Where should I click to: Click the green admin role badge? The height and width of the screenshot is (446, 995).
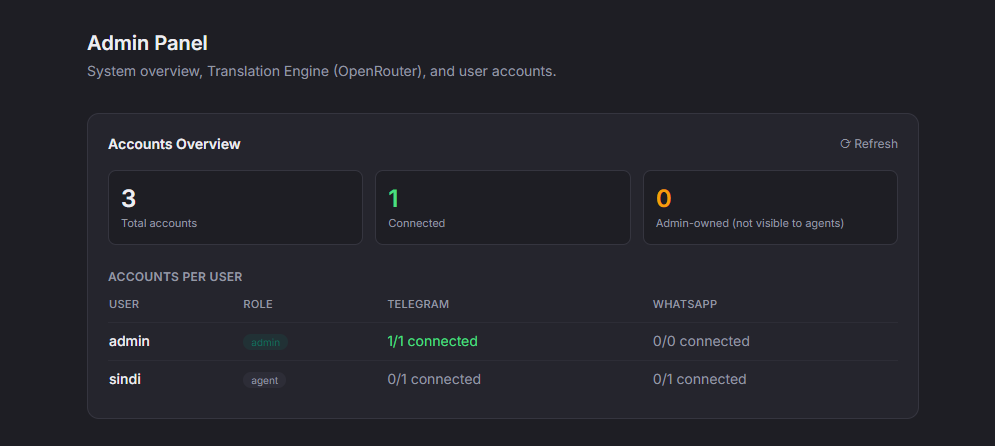265,342
